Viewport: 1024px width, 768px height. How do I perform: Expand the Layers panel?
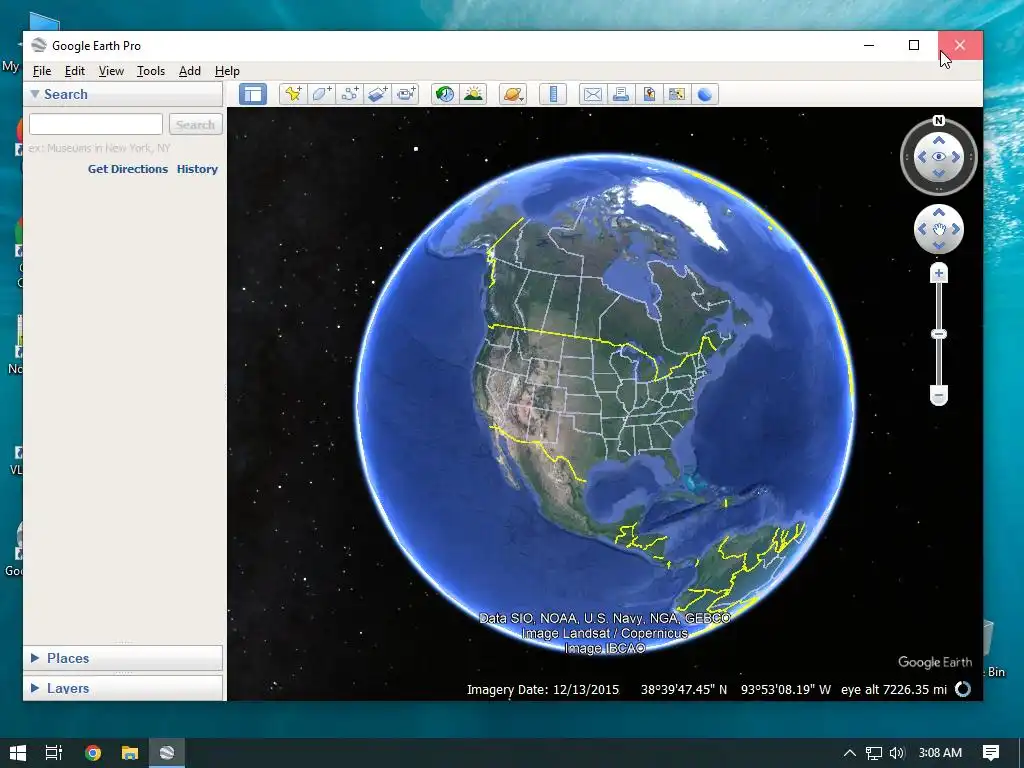[35, 688]
